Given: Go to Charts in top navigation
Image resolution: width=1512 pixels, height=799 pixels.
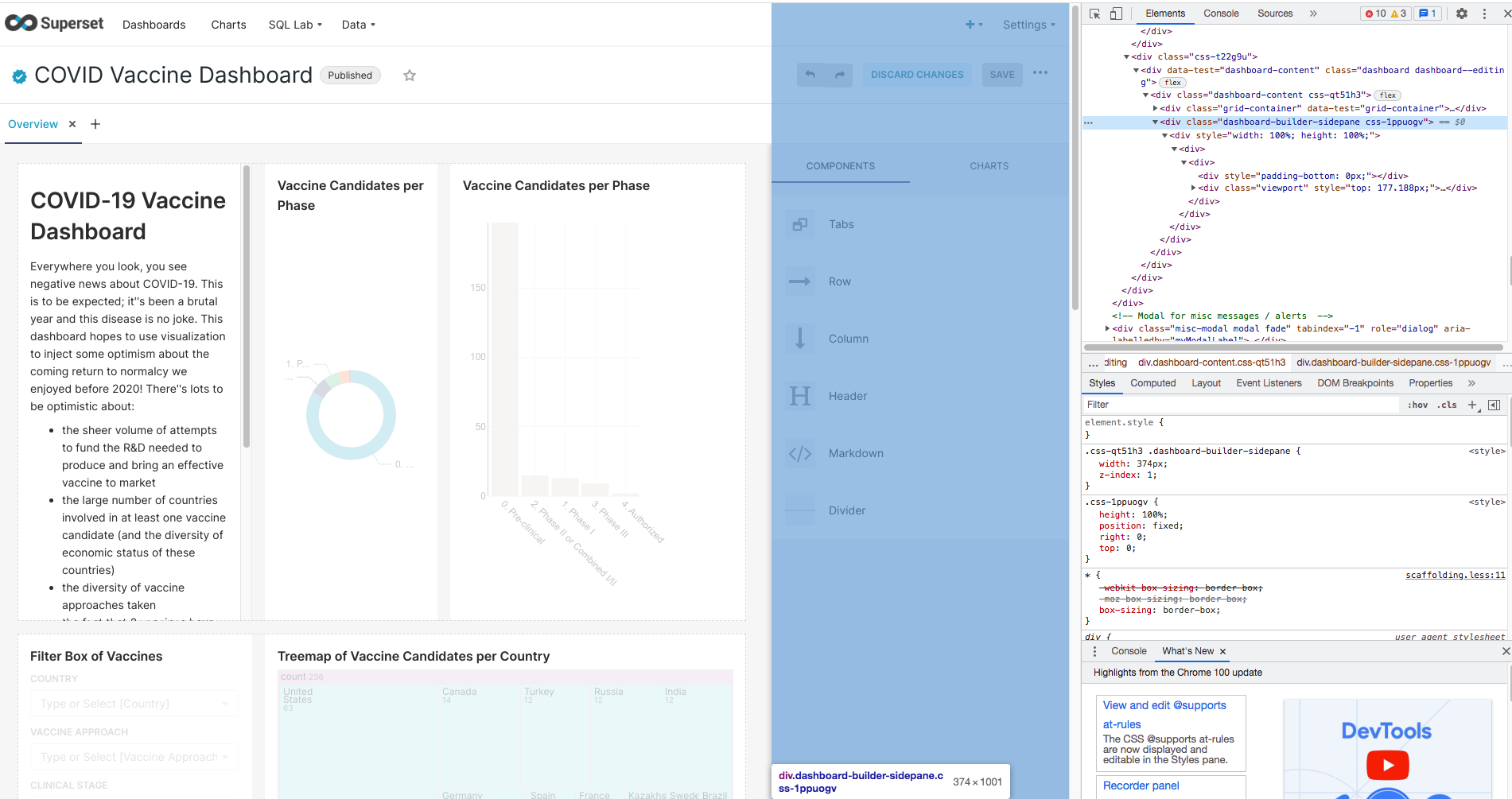Looking at the screenshot, I should [x=228, y=25].
